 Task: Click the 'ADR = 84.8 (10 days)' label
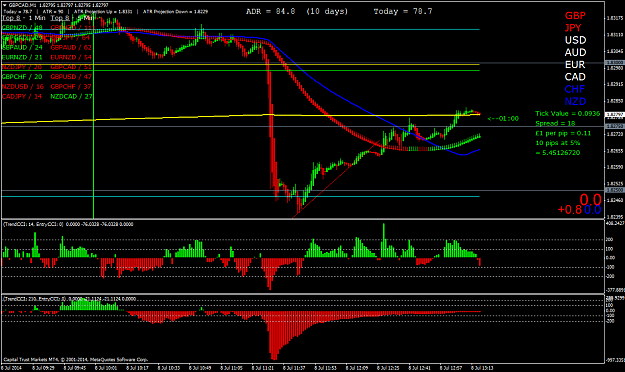tap(297, 12)
